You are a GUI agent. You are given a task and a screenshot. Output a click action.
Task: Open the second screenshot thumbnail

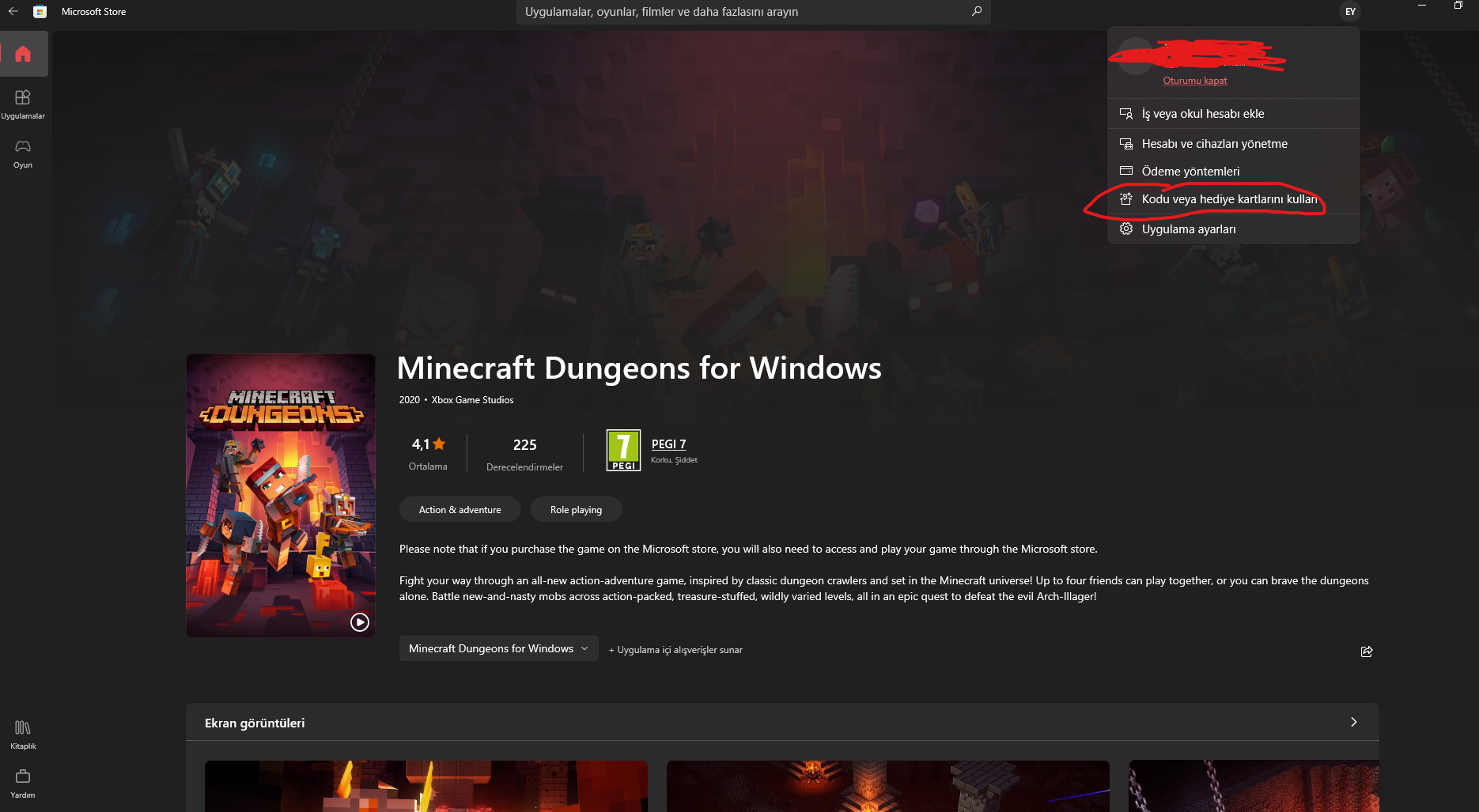pos(888,786)
